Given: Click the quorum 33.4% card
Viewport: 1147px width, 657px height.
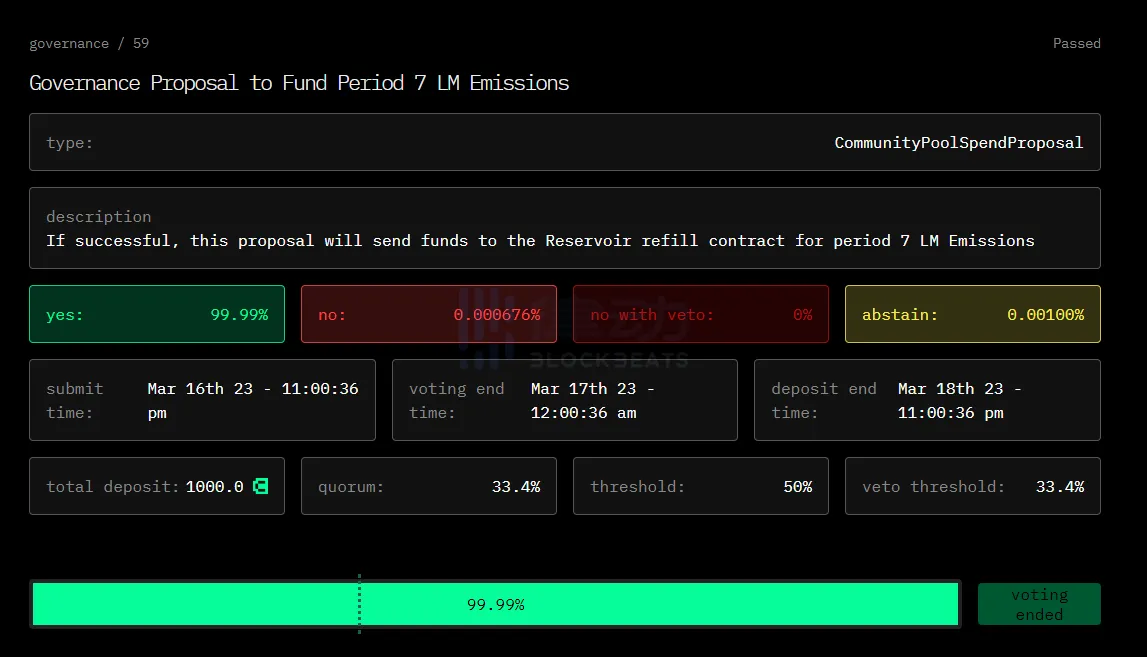Looking at the screenshot, I should (x=428, y=487).
